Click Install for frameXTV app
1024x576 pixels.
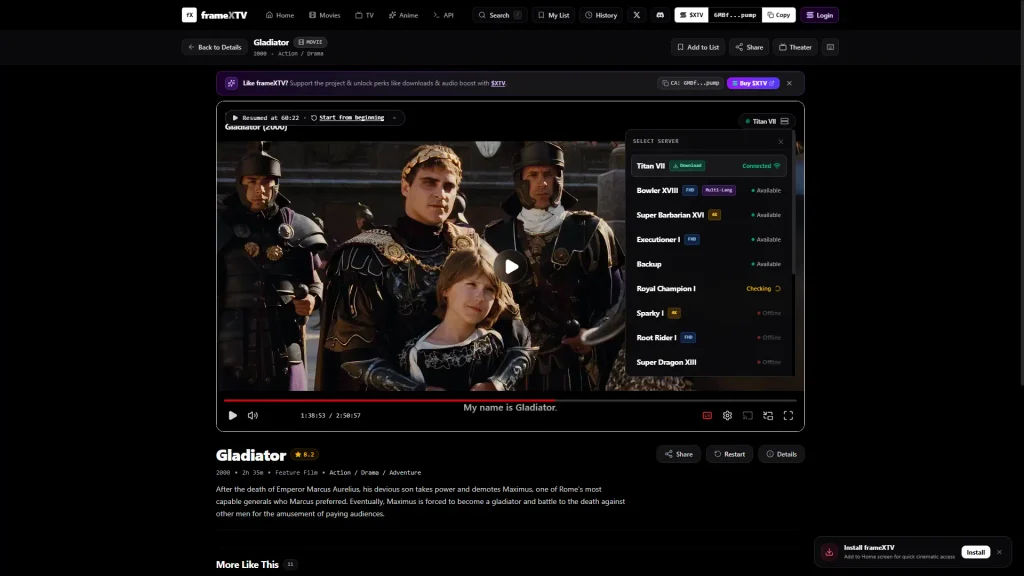coord(976,552)
